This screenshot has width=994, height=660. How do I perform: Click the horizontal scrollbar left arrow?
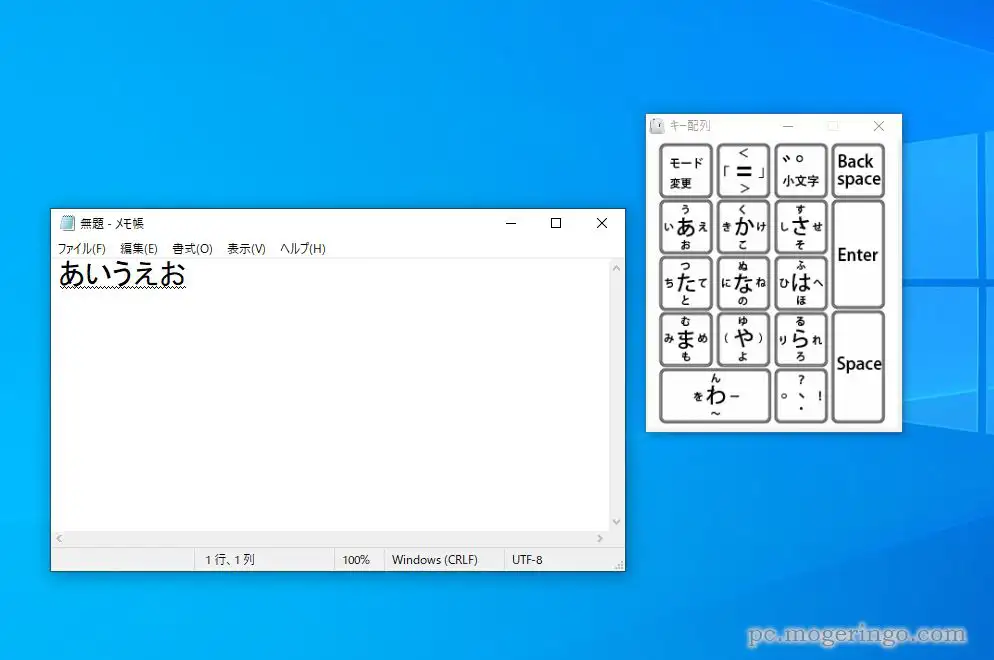tap(59, 538)
